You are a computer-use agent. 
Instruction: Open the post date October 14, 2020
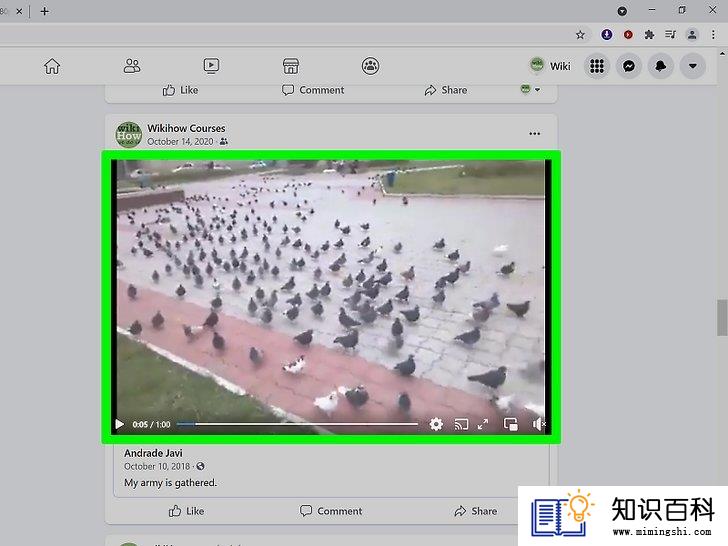[x=180, y=142]
